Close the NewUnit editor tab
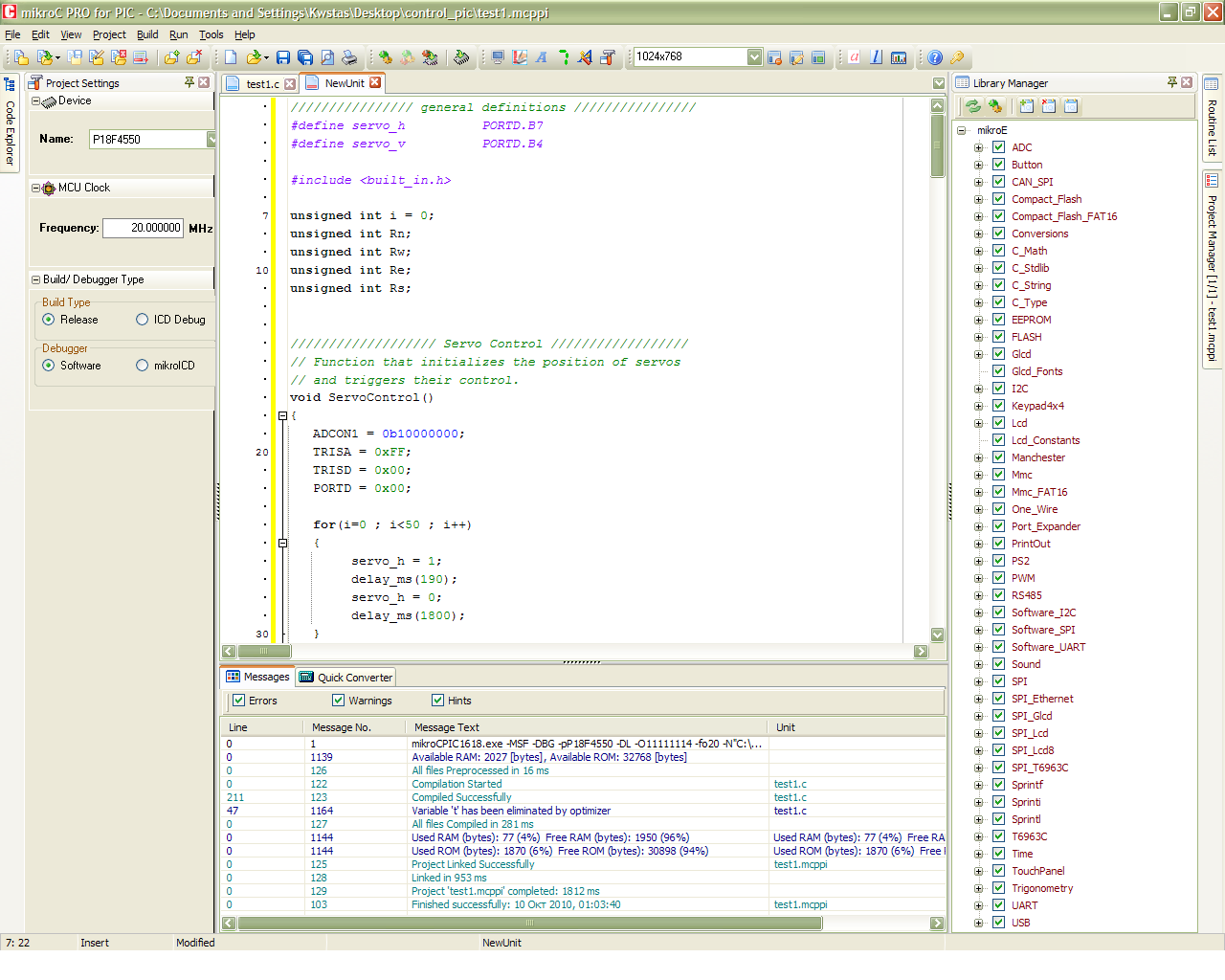The width and height of the screenshot is (1225, 980). (376, 82)
